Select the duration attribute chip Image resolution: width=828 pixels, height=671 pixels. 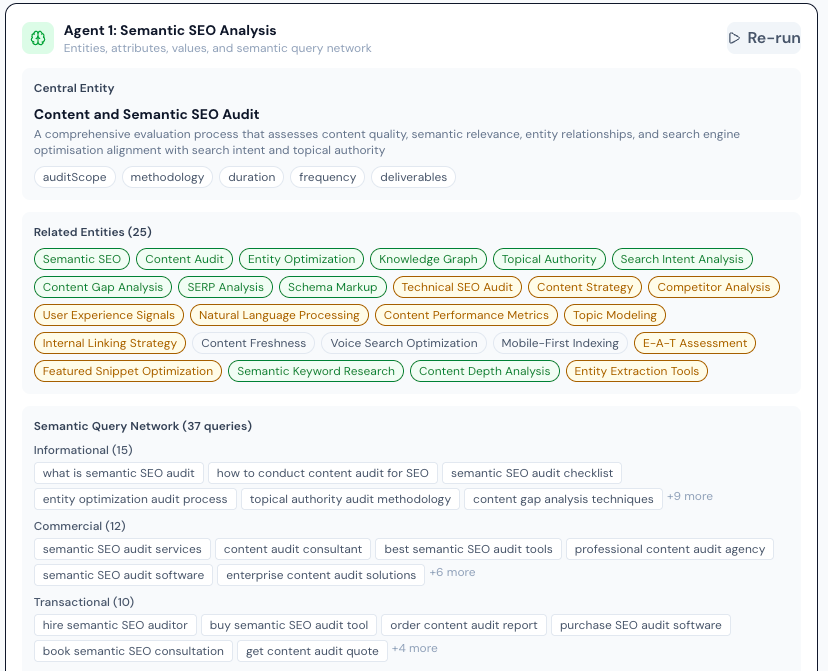pos(251,177)
